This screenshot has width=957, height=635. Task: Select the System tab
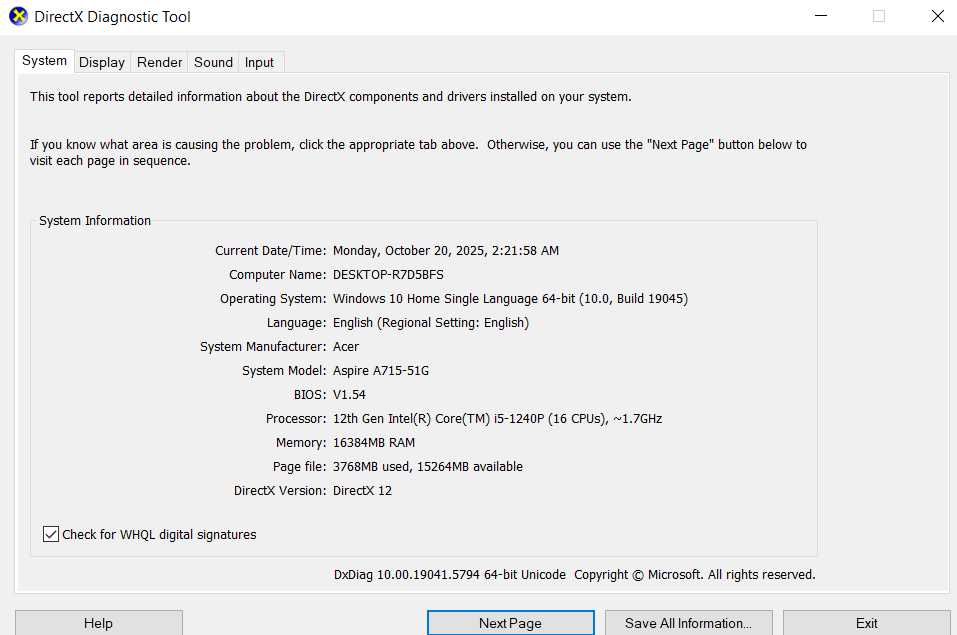tap(43, 60)
